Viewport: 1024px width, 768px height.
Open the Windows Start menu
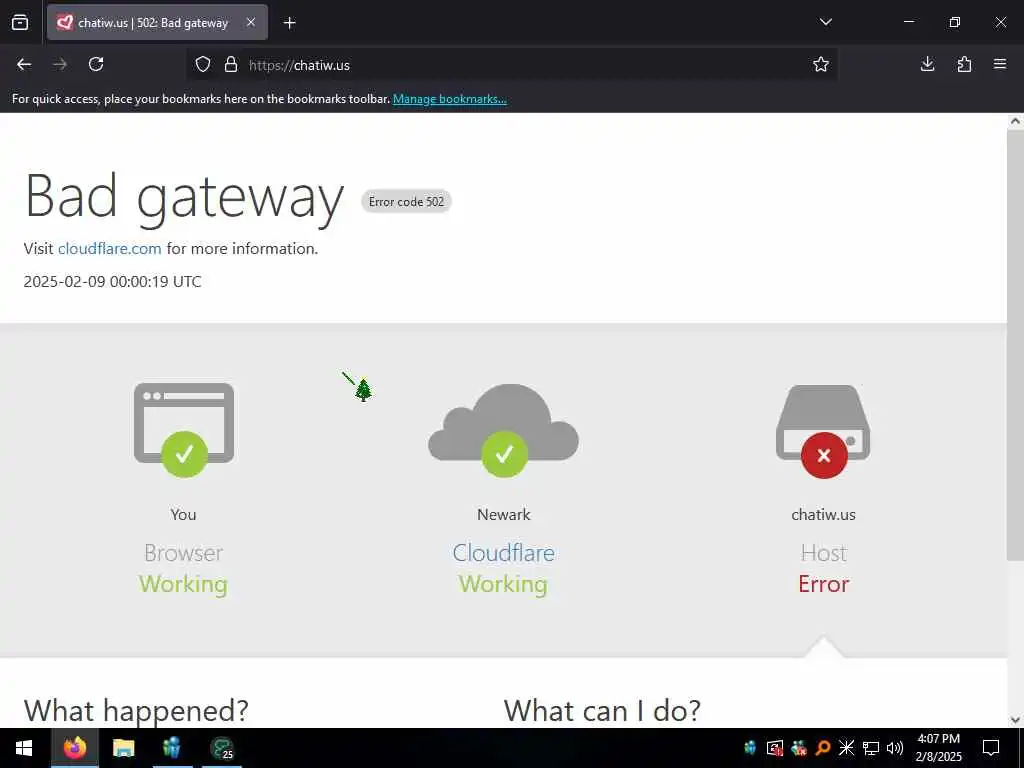pos(24,748)
